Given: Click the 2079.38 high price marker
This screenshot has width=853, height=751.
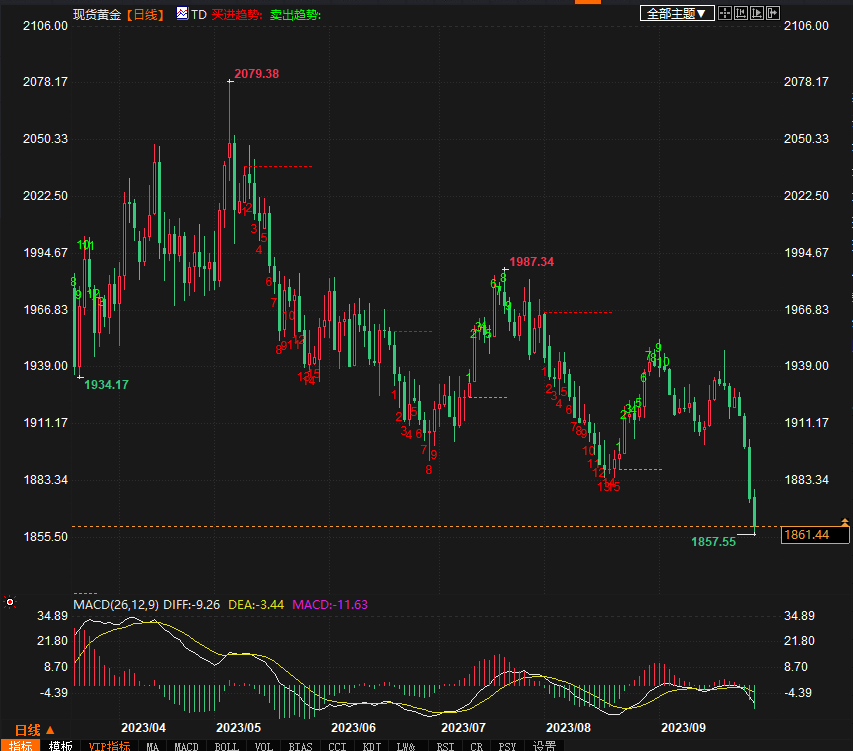Looking at the screenshot, I should pos(256,74).
